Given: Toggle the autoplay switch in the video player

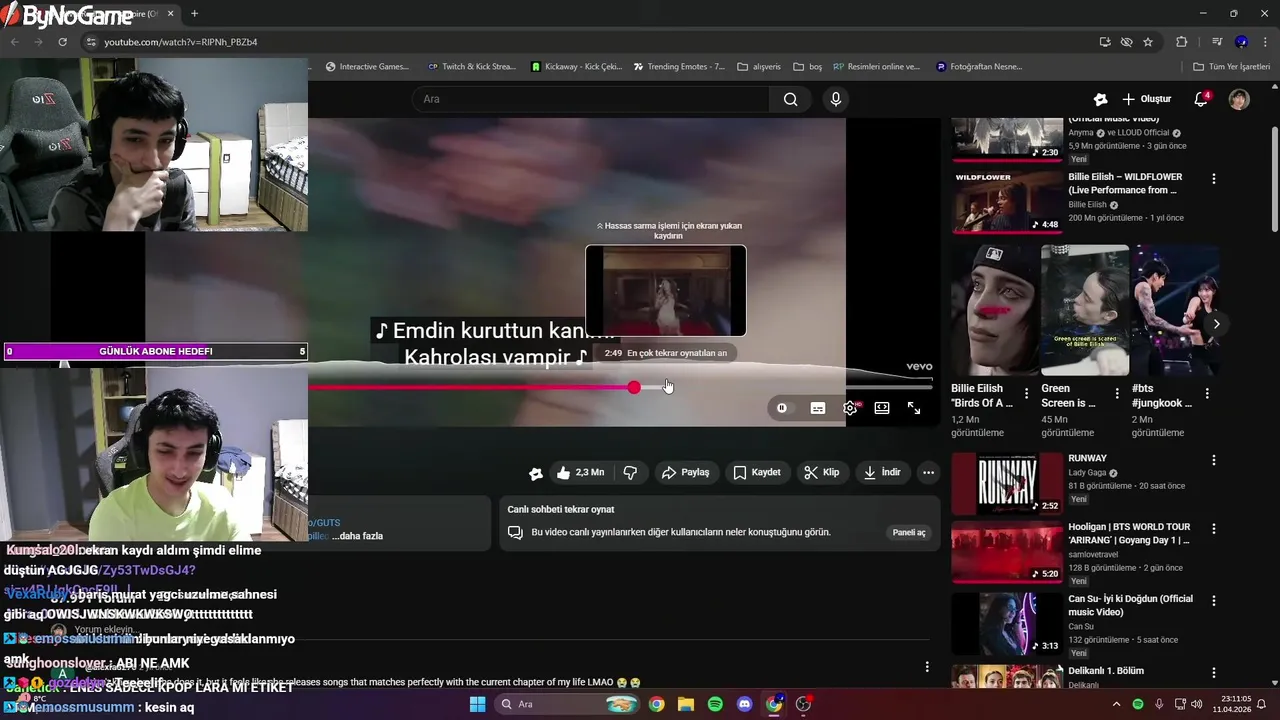Looking at the screenshot, I should pos(782,408).
